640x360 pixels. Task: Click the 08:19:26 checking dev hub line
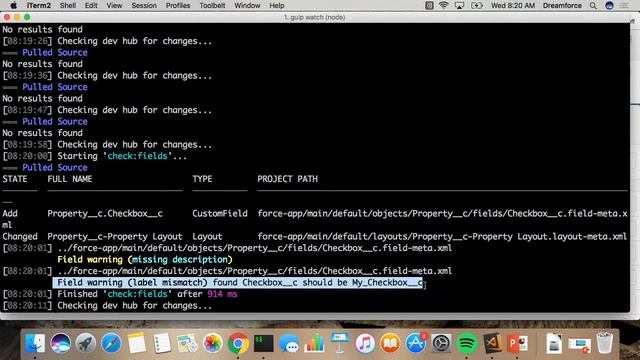click(107, 41)
